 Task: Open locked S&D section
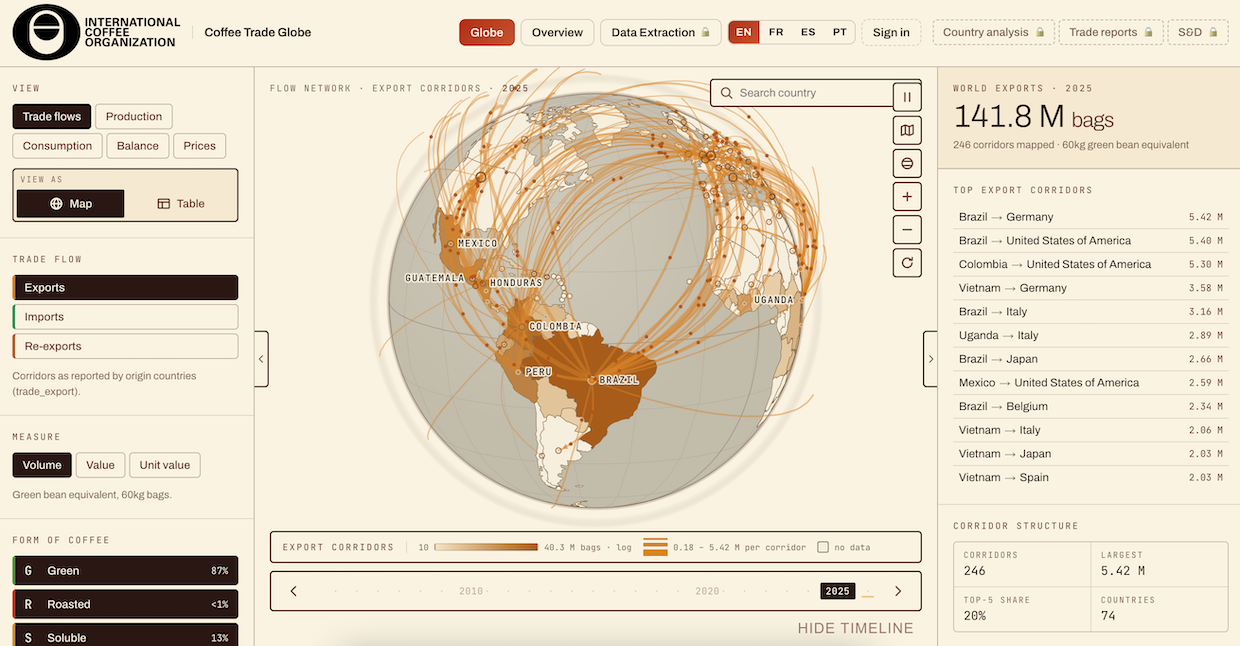click(1198, 32)
